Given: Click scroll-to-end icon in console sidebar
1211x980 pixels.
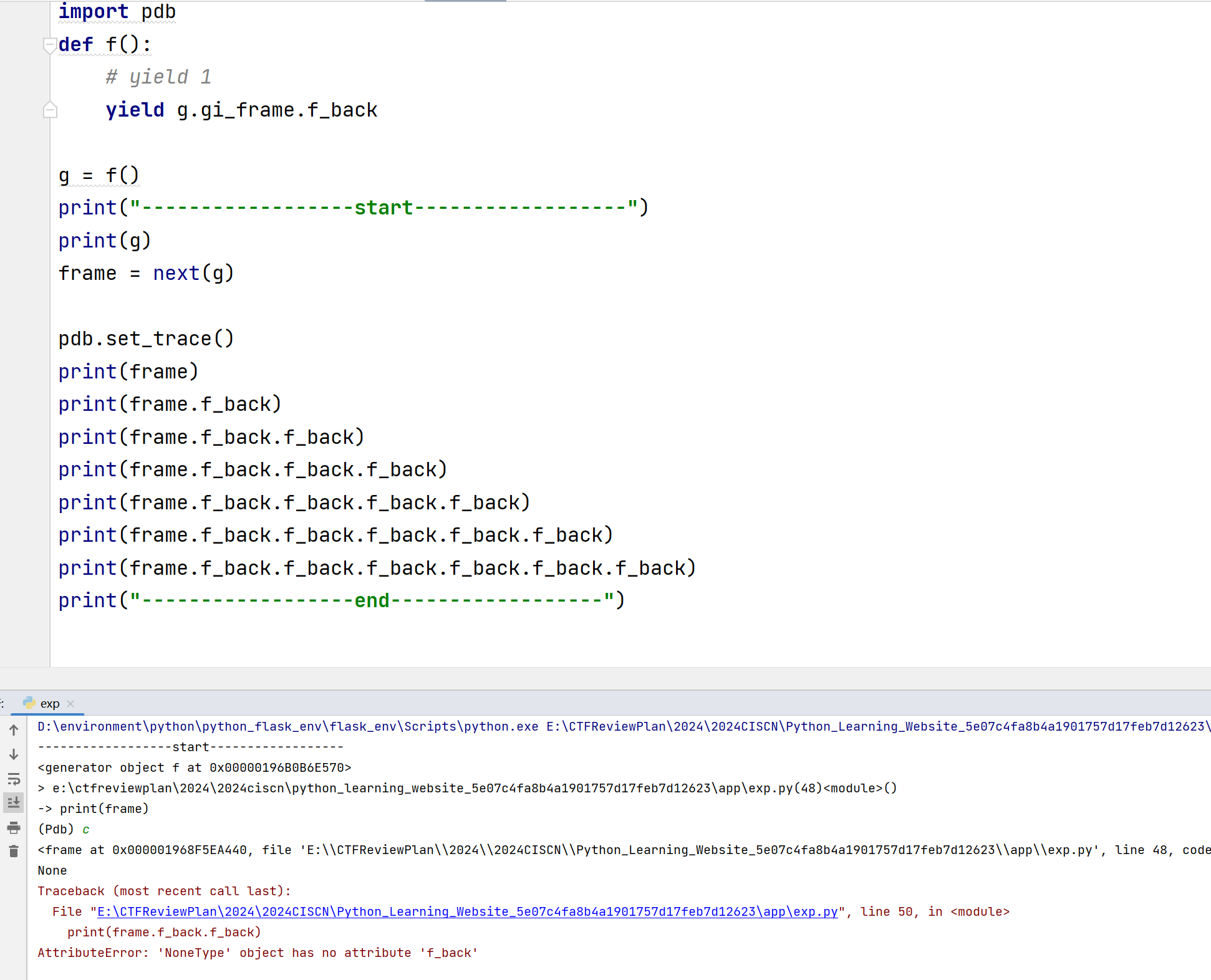Looking at the screenshot, I should click(x=14, y=802).
